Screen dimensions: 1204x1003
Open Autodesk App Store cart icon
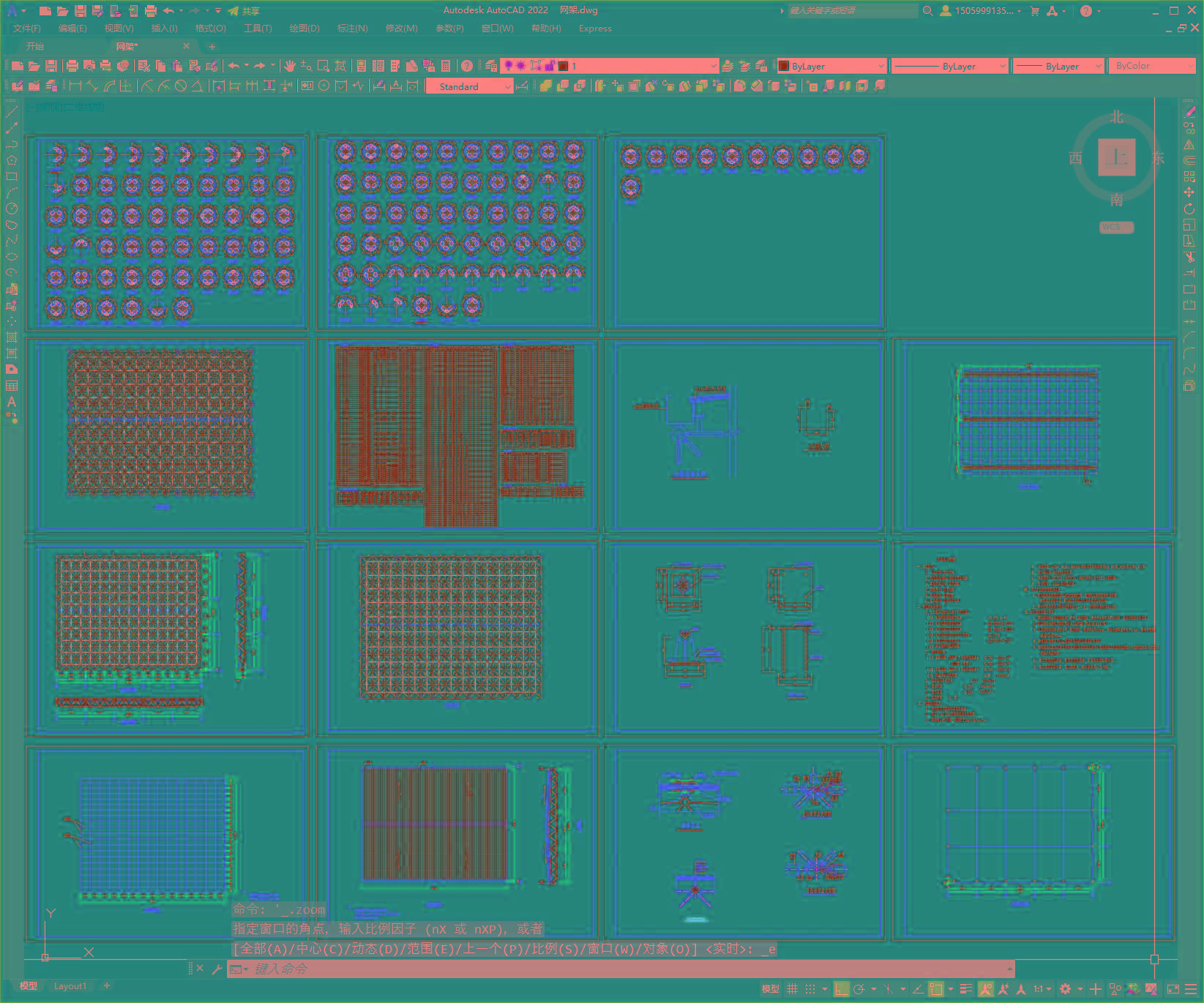pyautogui.click(x=1035, y=11)
